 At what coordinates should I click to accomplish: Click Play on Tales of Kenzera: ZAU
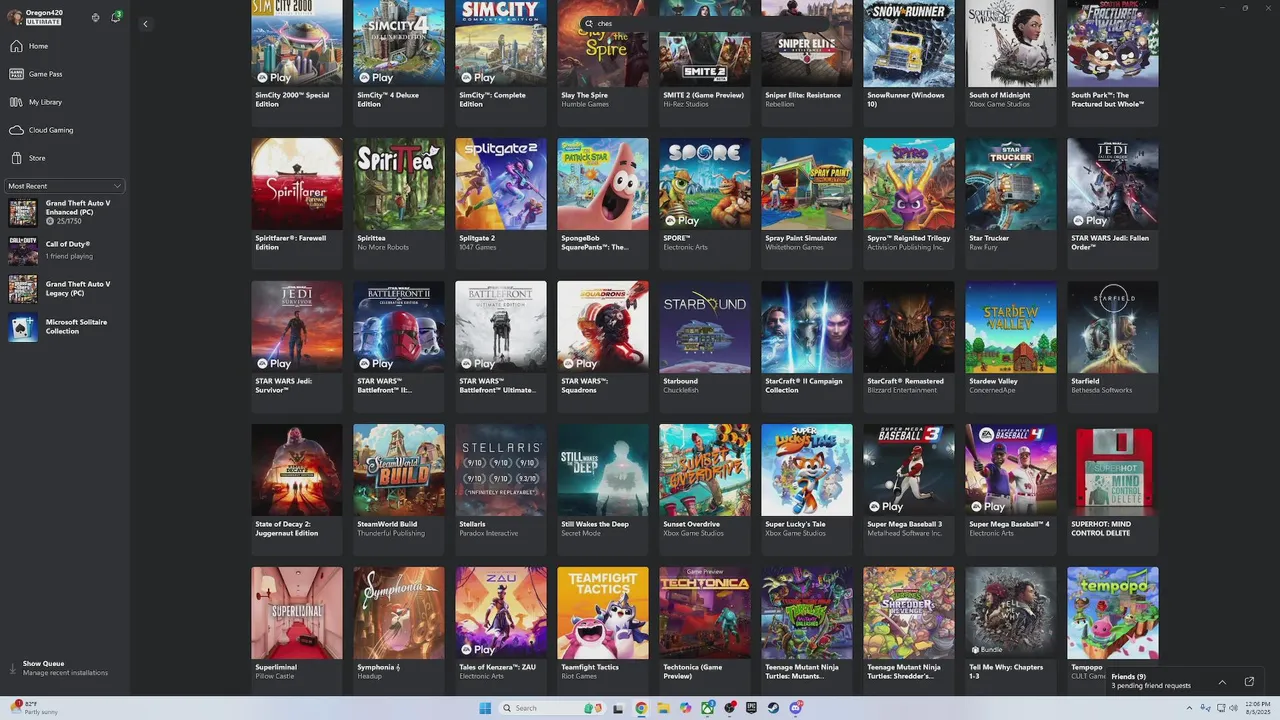point(478,649)
